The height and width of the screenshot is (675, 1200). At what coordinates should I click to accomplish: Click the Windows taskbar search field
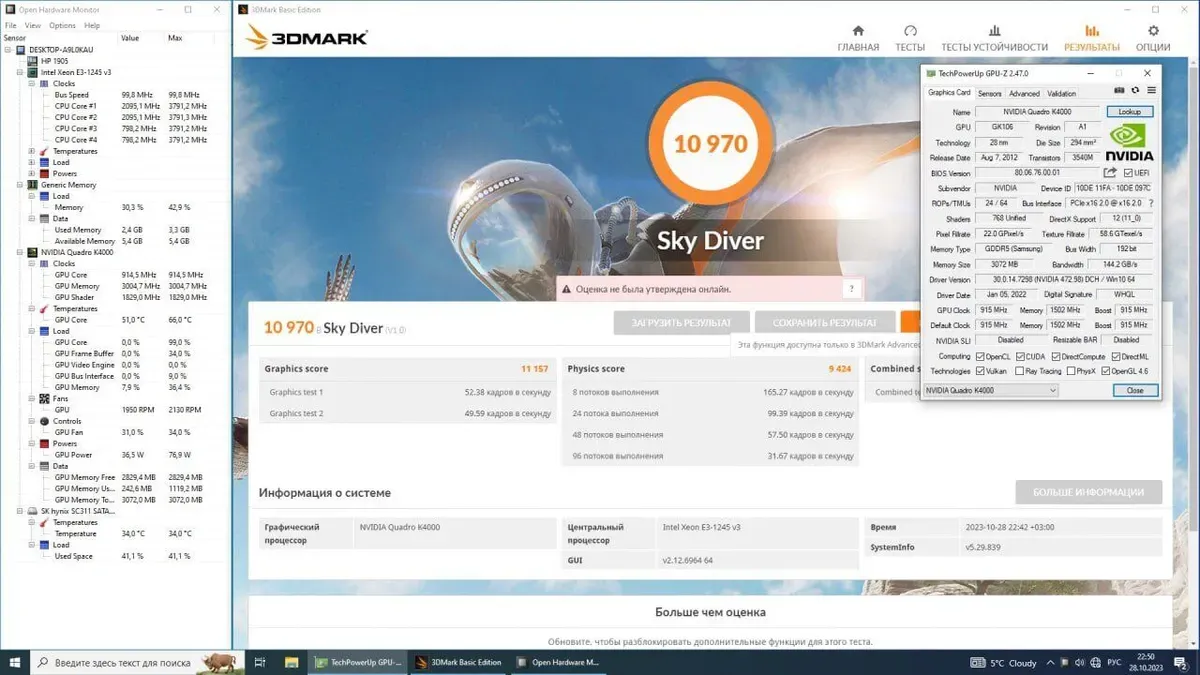point(120,662)
